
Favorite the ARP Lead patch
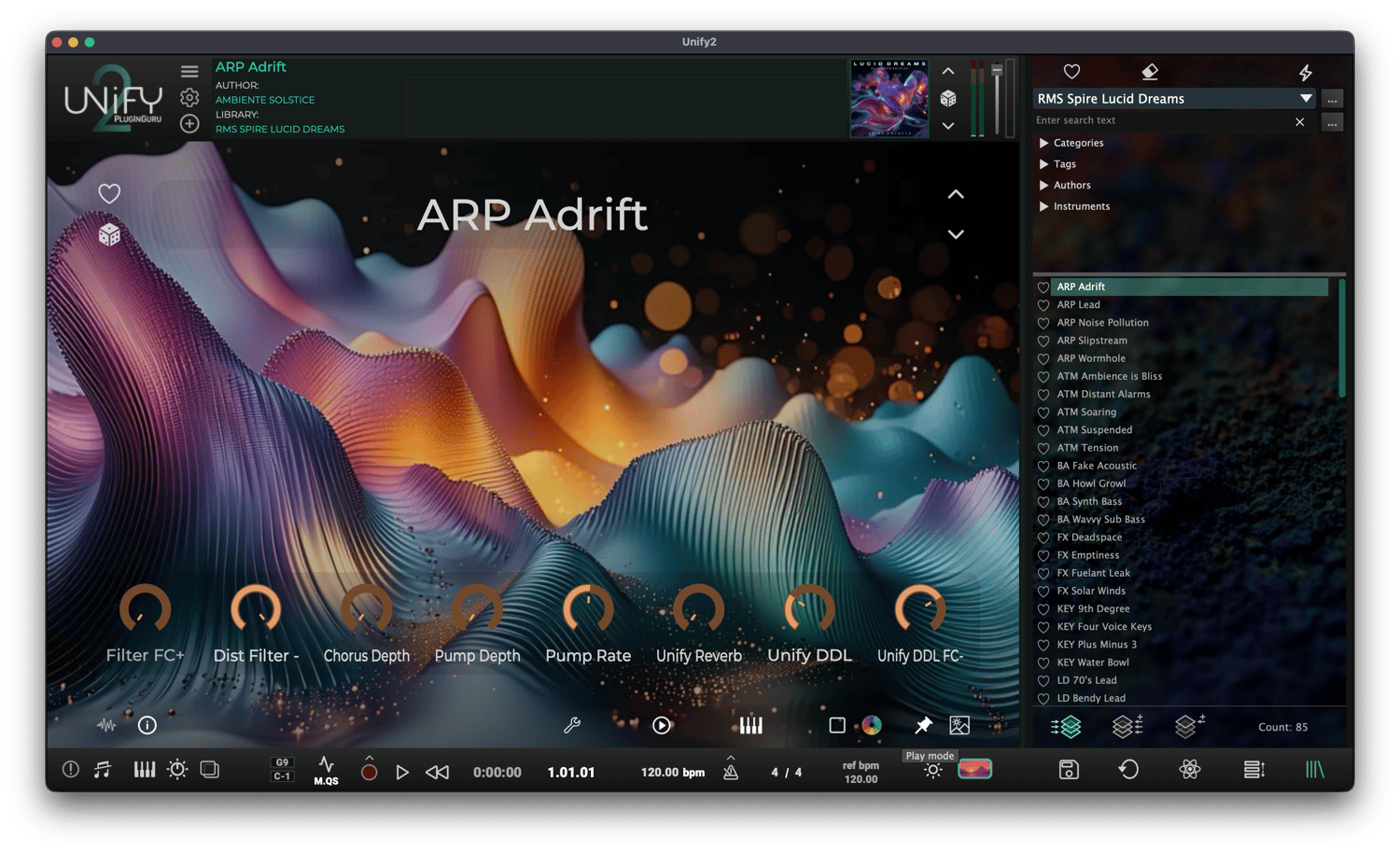point(1043,305)
